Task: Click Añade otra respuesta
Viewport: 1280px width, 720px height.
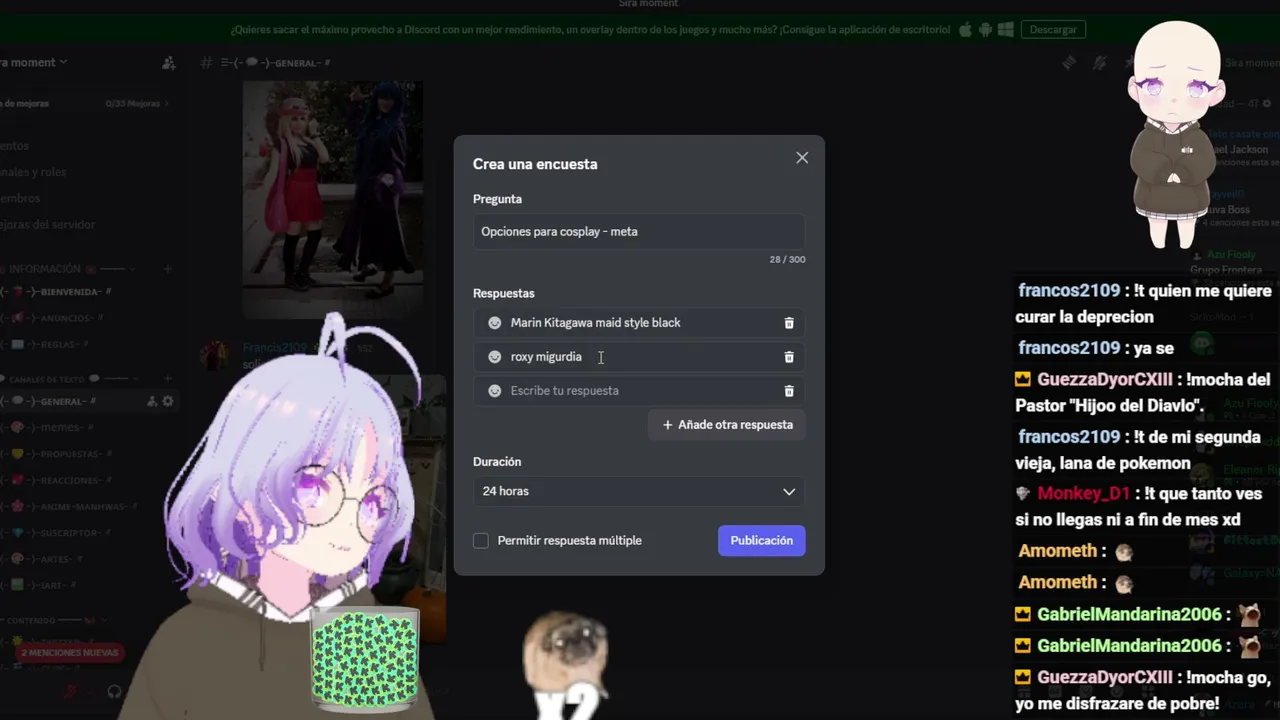Action: tap(727, 425)
